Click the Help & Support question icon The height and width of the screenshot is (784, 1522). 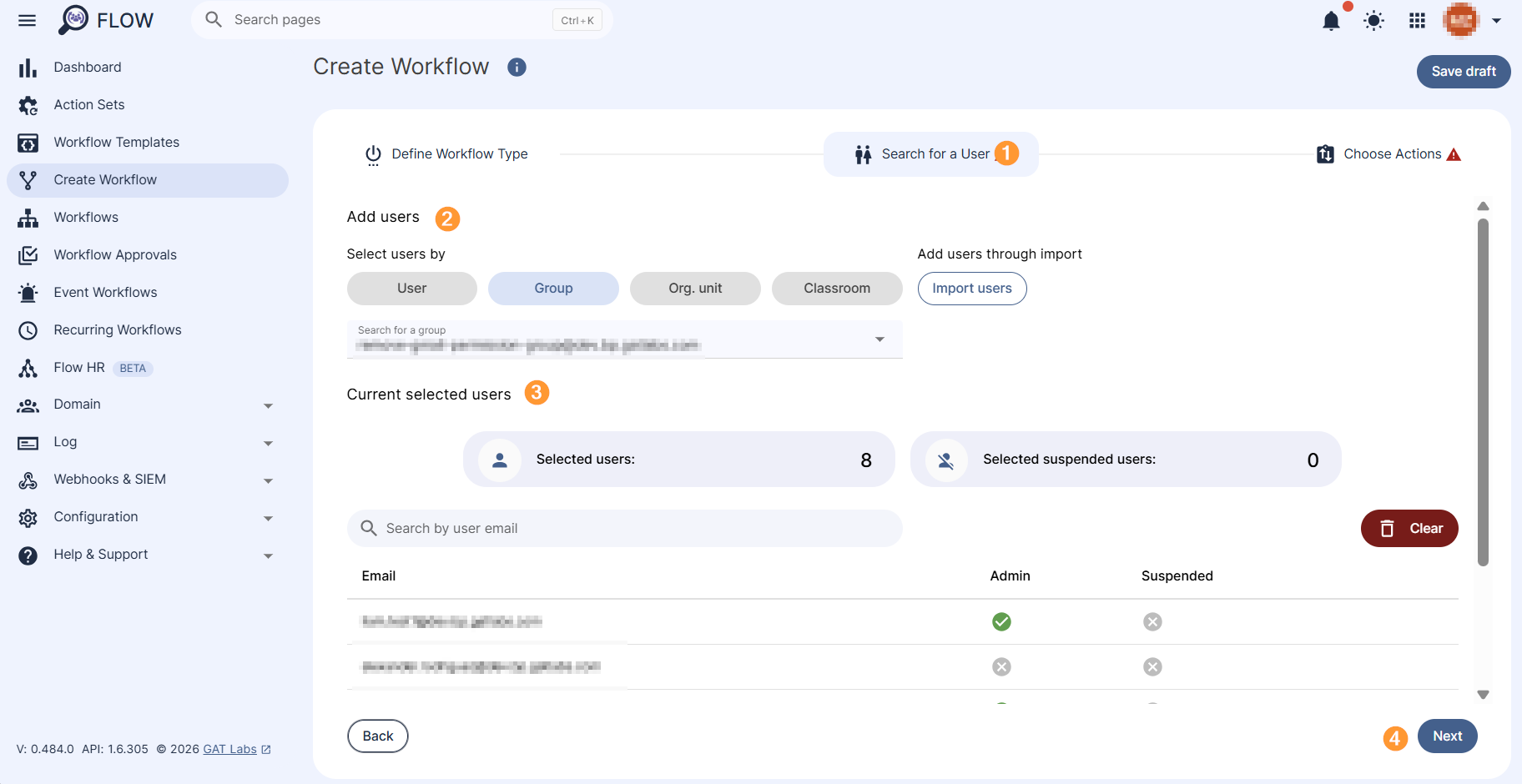tap(28, 555)
